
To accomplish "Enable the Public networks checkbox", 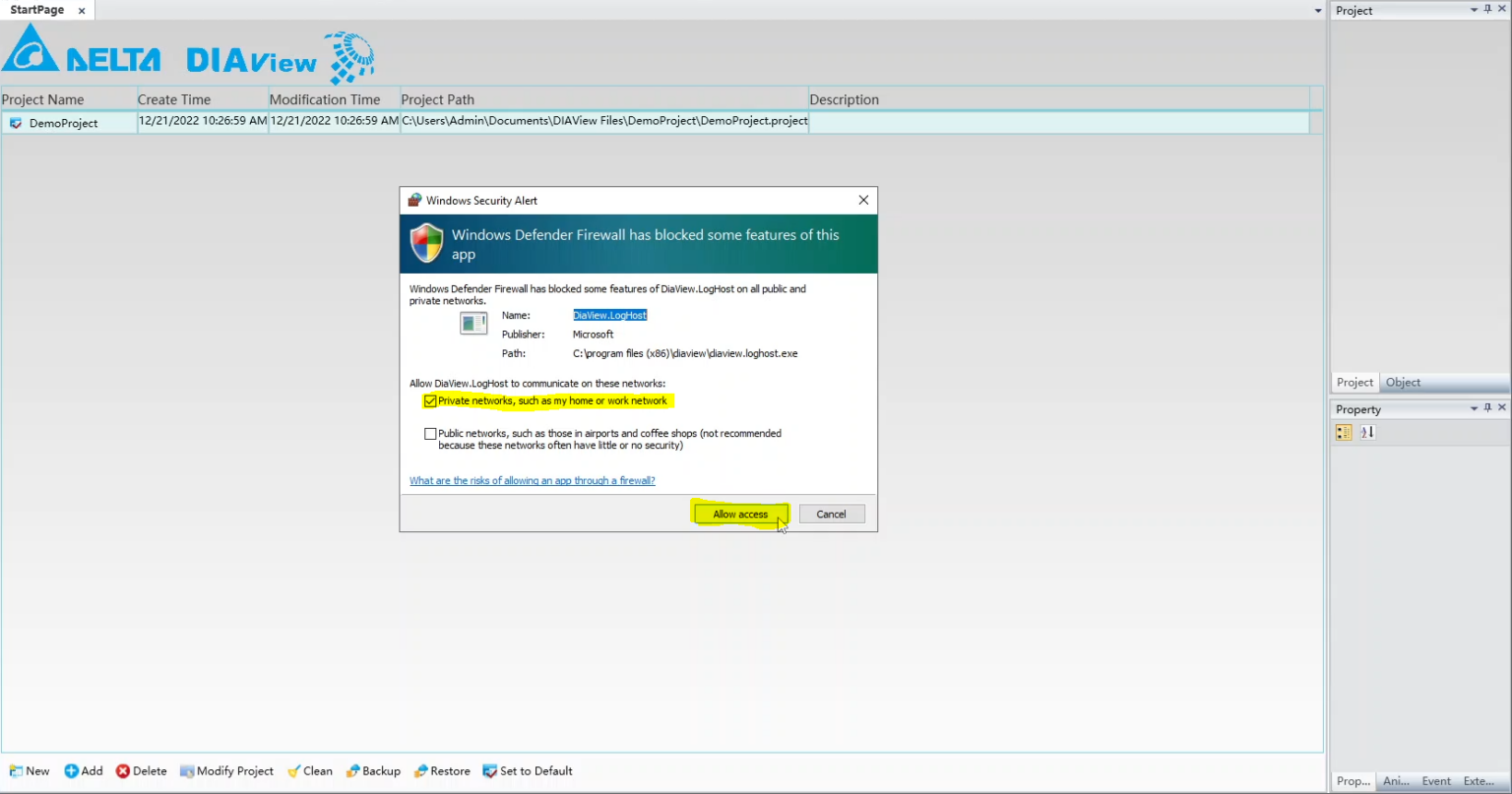I will click(430, 434).
